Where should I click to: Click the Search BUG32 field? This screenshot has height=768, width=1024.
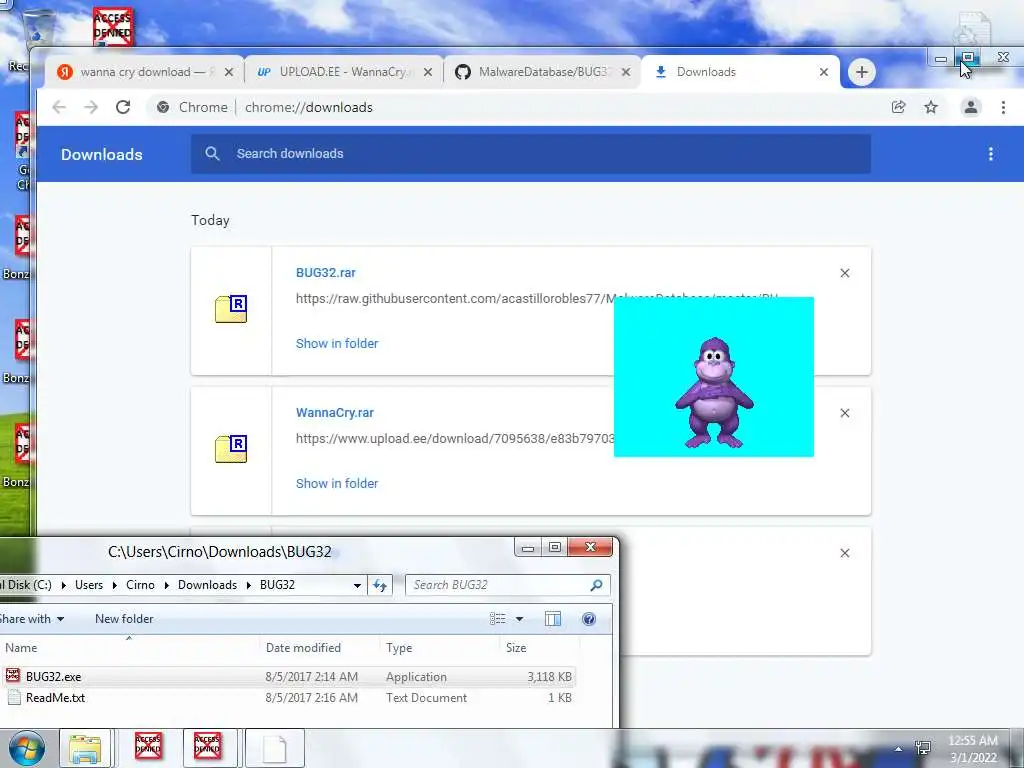(x=508, y=585)
